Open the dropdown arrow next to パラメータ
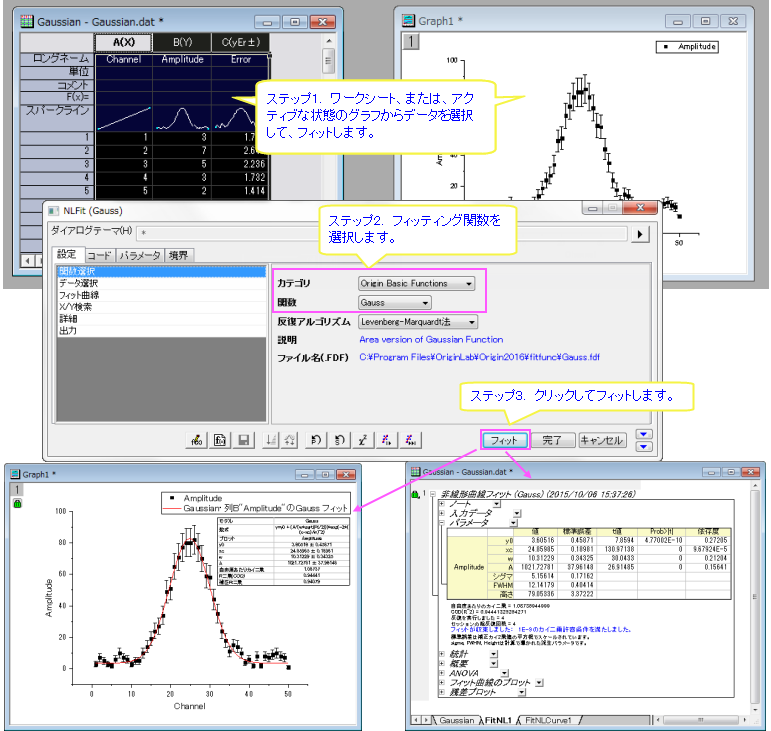The height and width of the screenshot is (731, 771). coord(514,523)
